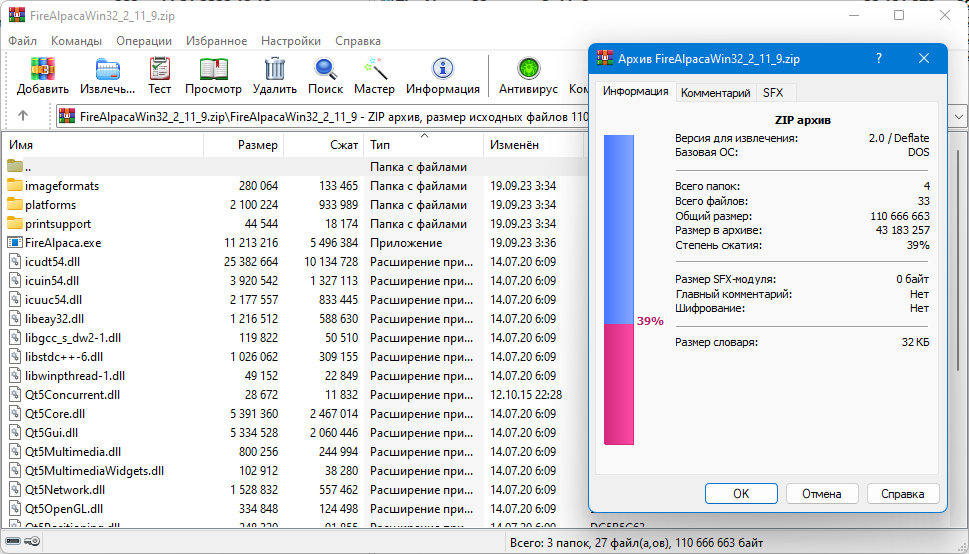Viewport: 969px width, 554px height.
Task: Select the FireAlpaca.exe file row
Action: (x=63, y=242)
